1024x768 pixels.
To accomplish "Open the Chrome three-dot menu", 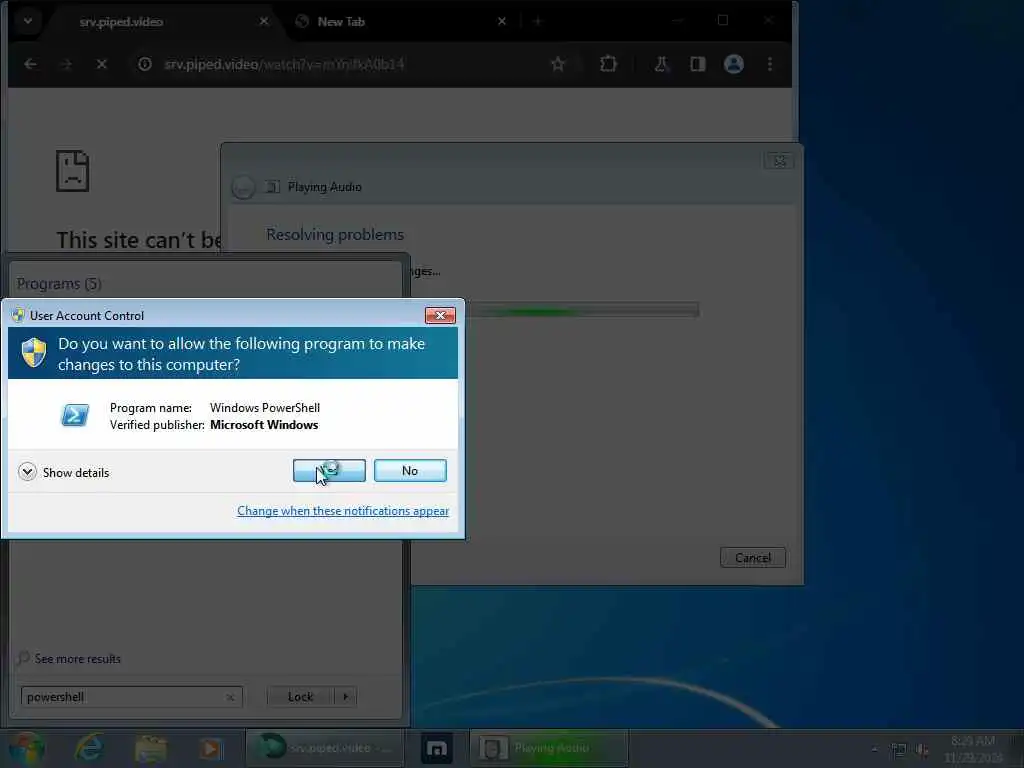I will click(x=770, y=64).
